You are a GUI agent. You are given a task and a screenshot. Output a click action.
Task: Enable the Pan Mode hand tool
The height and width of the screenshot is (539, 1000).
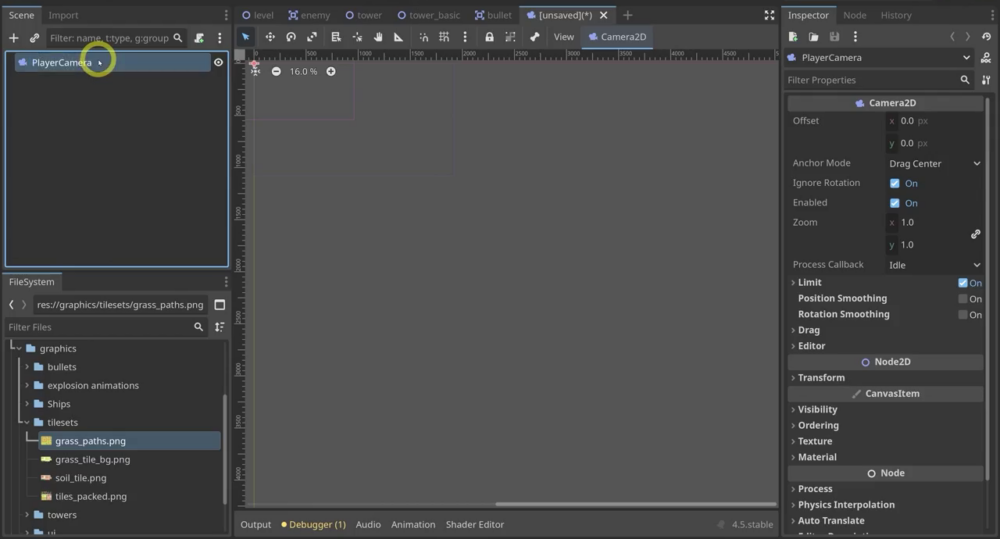pyautogui.click(x=378, y=37)
